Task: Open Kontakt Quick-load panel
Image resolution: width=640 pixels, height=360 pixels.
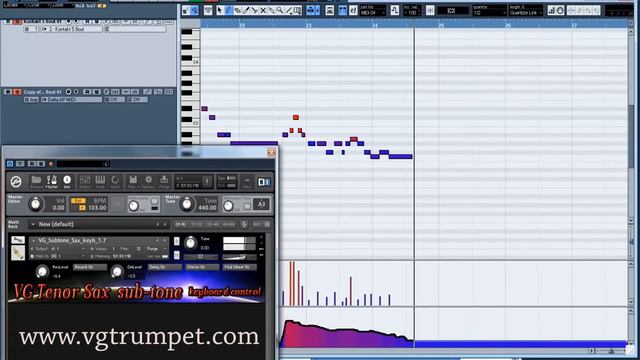Action: 115,182
